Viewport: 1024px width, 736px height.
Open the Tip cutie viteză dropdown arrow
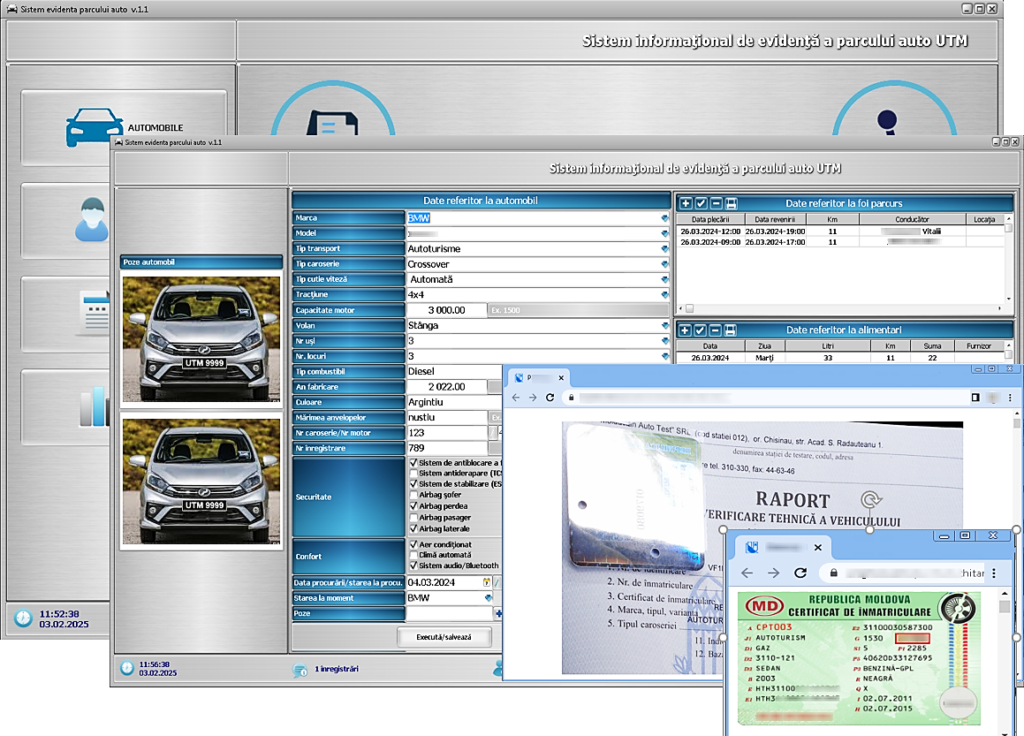coord(664,280)
